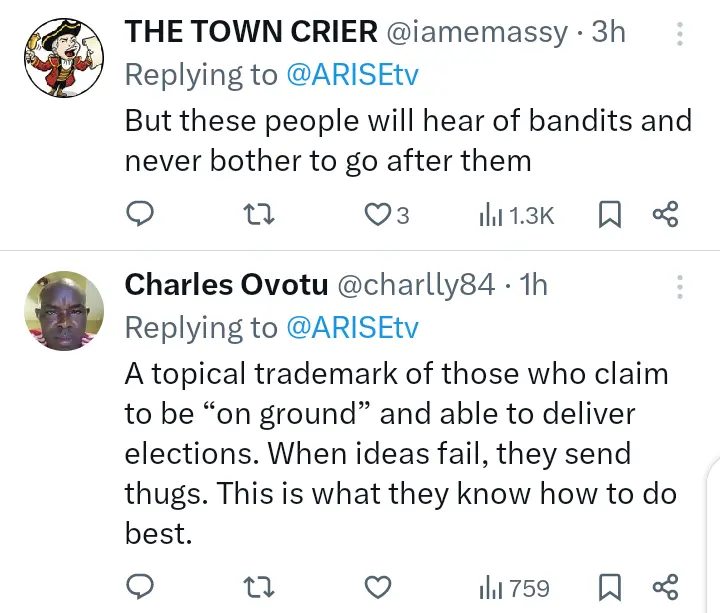Reply to THE TOWN CRIER's tweet
720x613 pixels.
[141, 214]
